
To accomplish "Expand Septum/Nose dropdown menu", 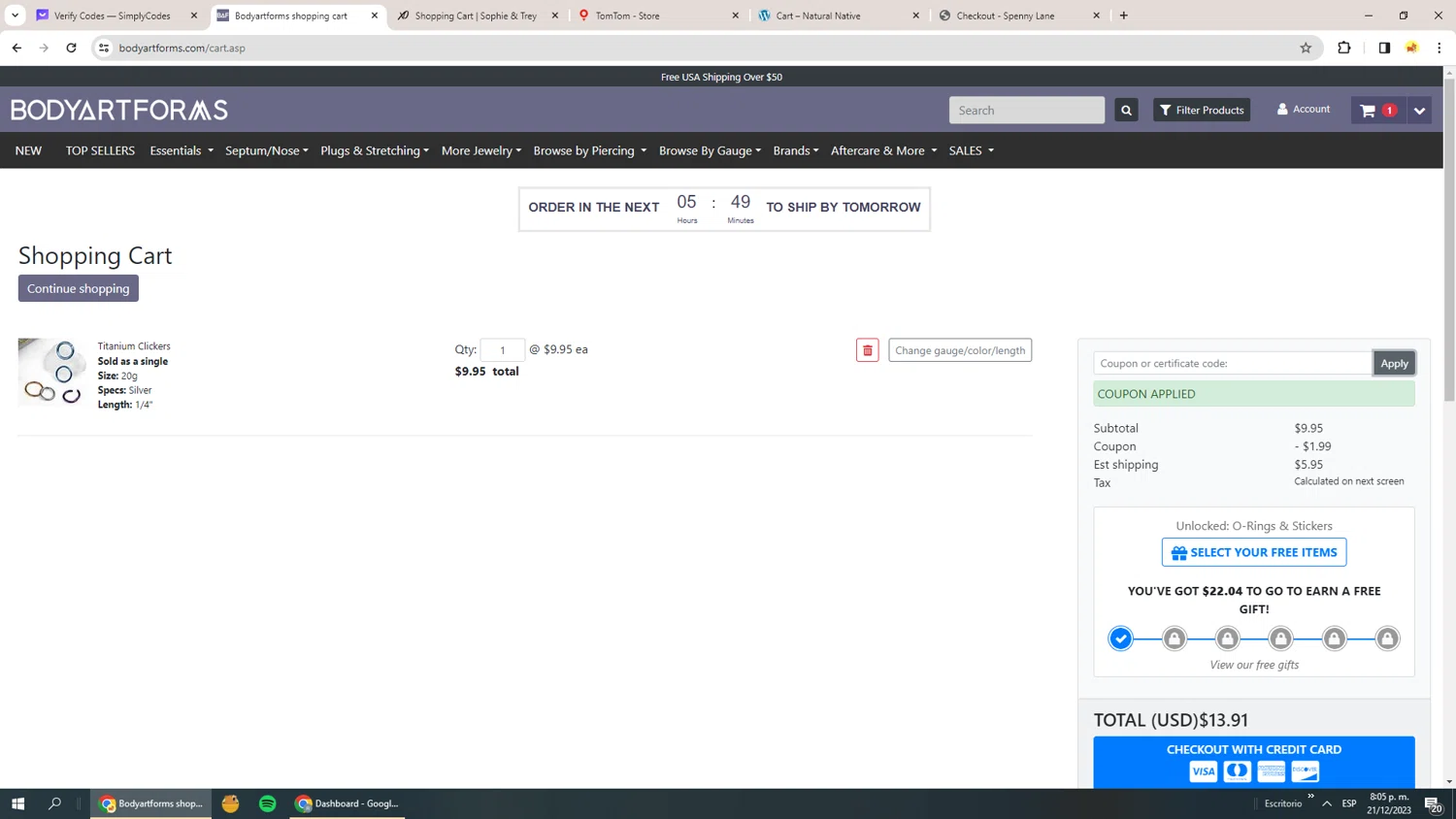I will 267,150.
